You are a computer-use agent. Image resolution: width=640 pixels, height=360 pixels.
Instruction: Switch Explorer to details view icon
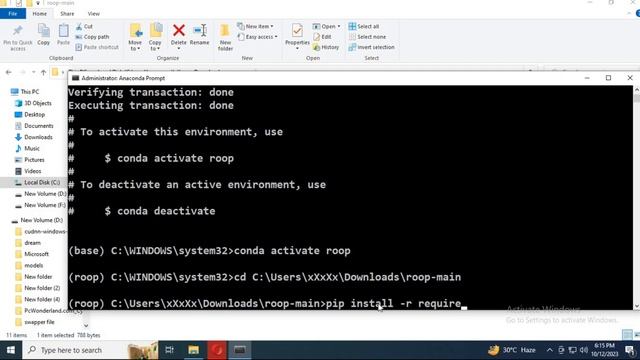(627, 335)
